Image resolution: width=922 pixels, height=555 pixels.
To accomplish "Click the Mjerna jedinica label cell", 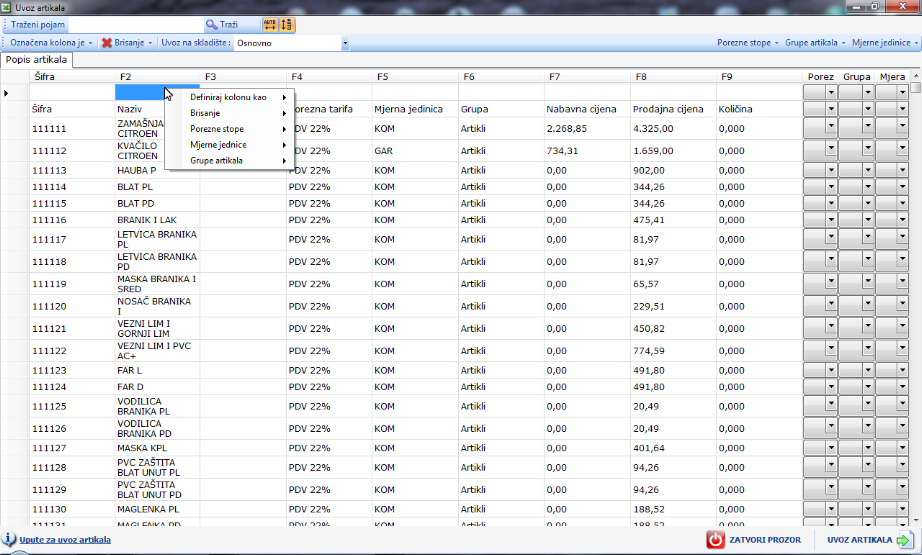I will (415, 109).
